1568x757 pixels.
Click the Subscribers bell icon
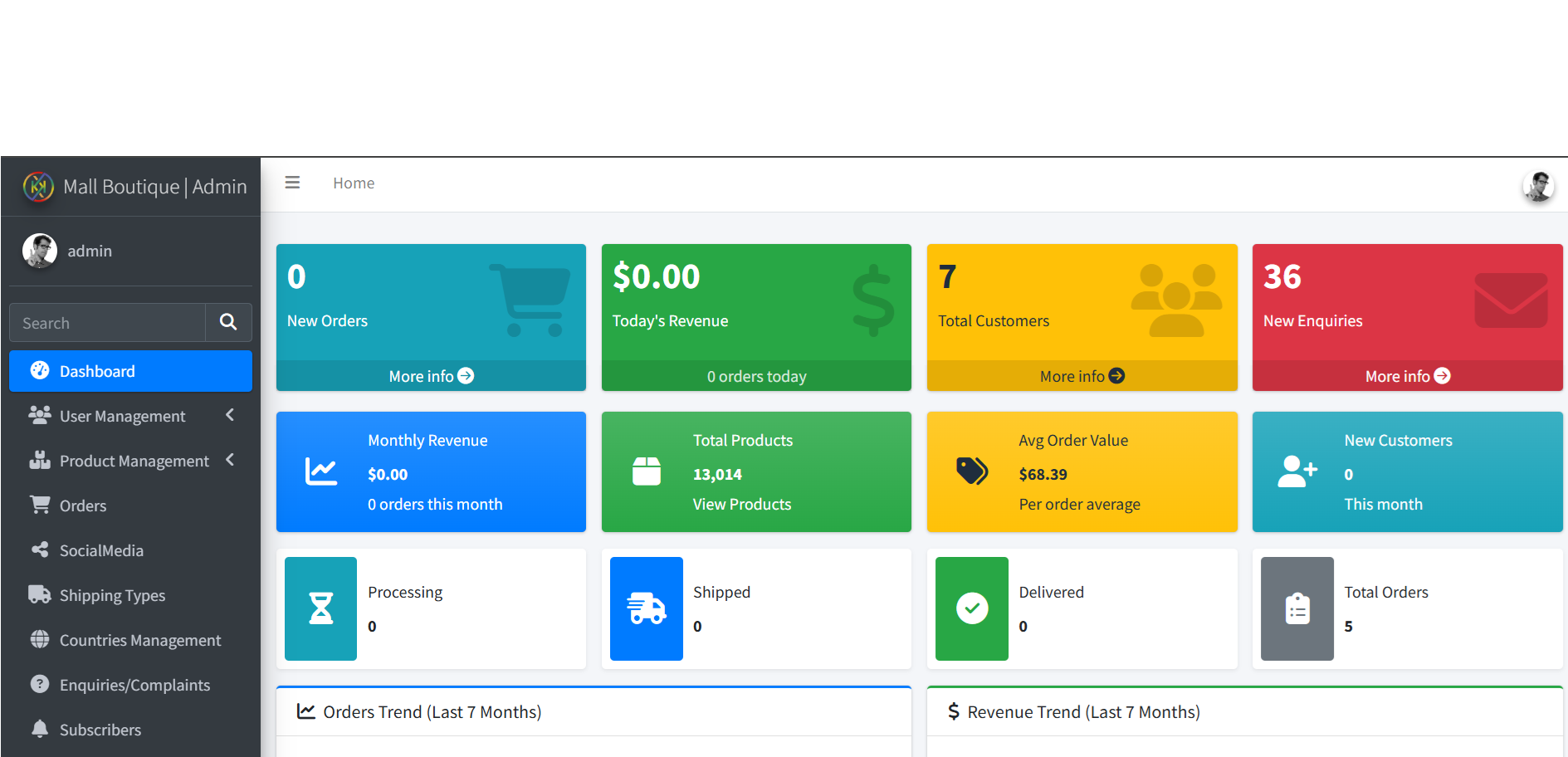coord(39,729)
